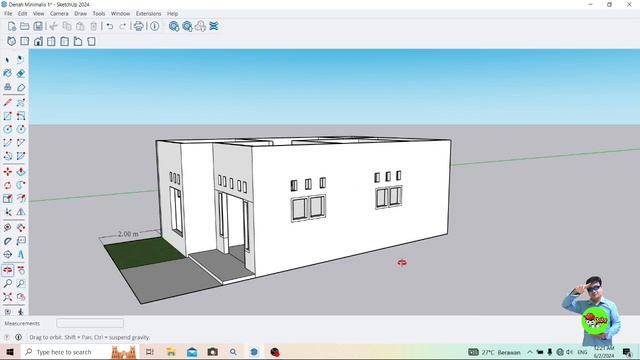Choose the Zoom Window tool
Viewport: 640px width, 360px height.
(x=20, y=283)
